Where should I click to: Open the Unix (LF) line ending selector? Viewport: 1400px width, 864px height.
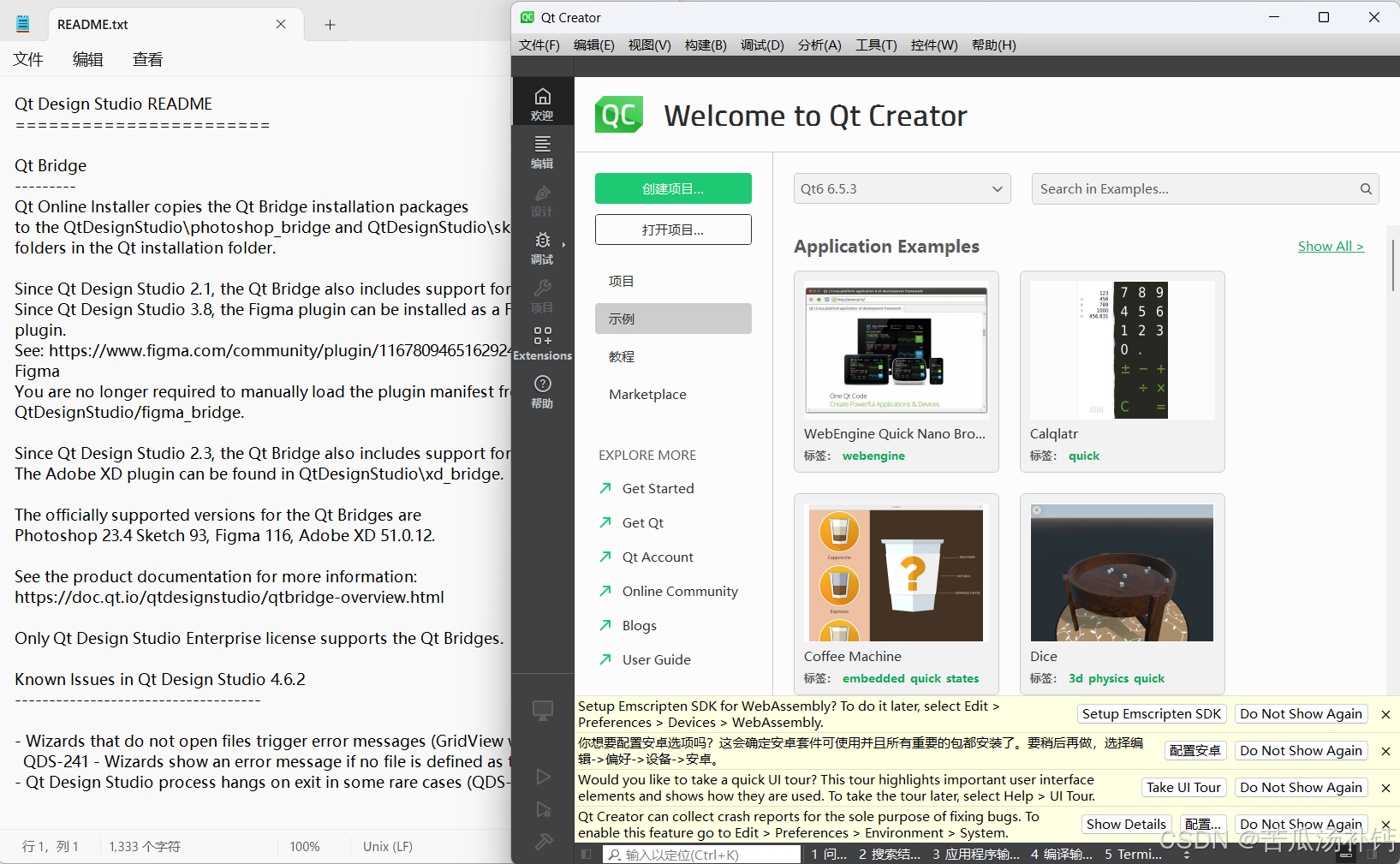388,846
